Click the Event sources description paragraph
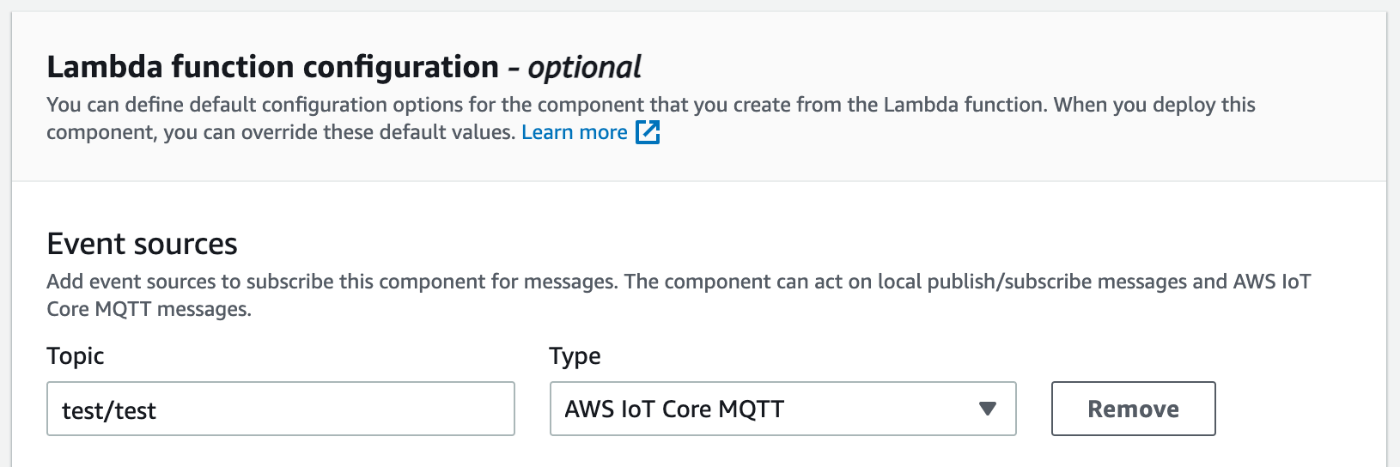This screenshot has width=1400, height=467. pos(679,295)
